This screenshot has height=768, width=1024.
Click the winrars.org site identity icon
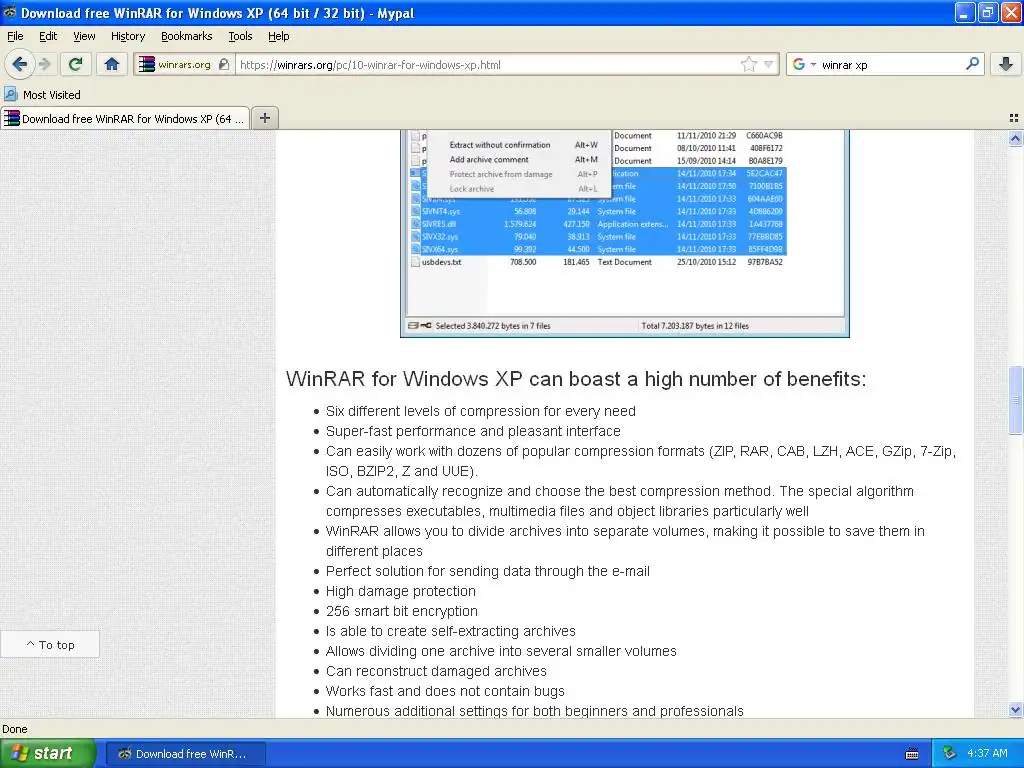(184, 65)
